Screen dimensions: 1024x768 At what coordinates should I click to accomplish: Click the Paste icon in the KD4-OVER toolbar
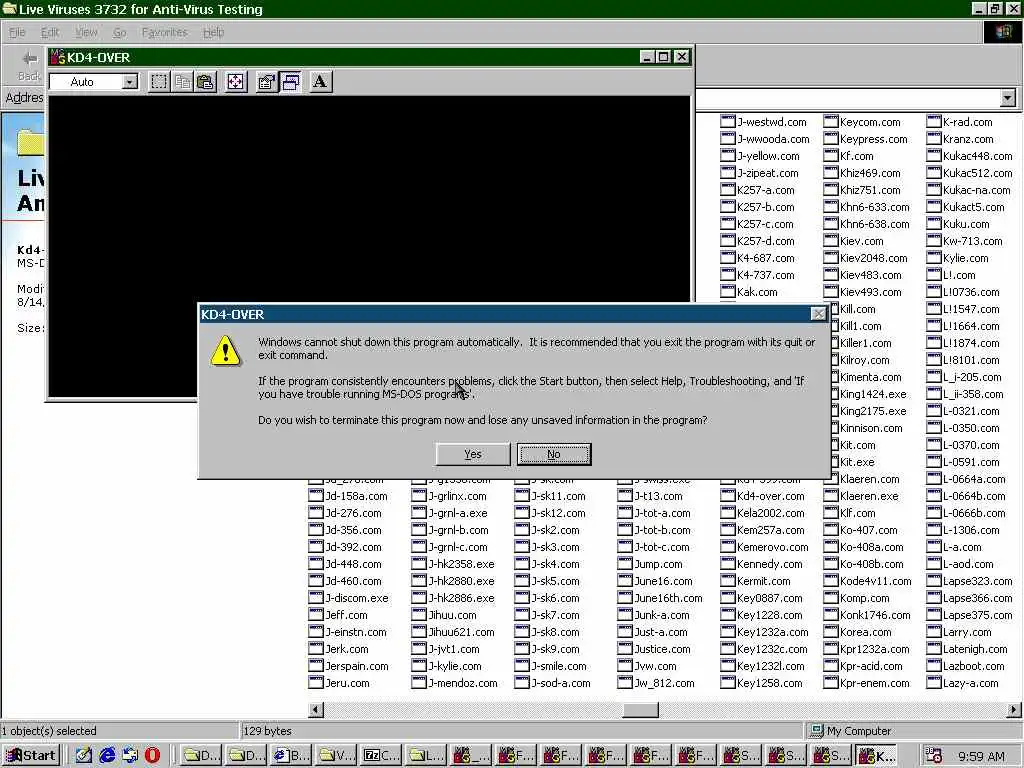coord(206,82)
